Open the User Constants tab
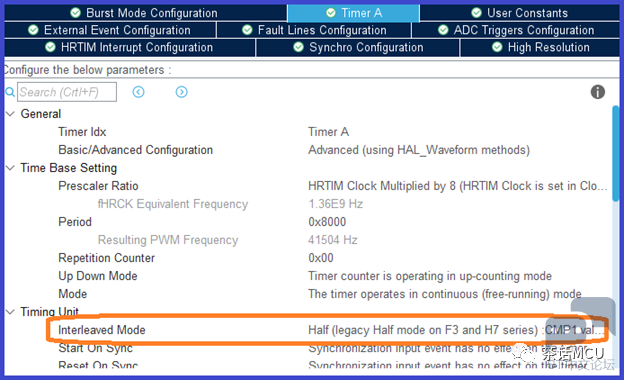The height and width of the screenshot is (380, 624). click(520, 13)
